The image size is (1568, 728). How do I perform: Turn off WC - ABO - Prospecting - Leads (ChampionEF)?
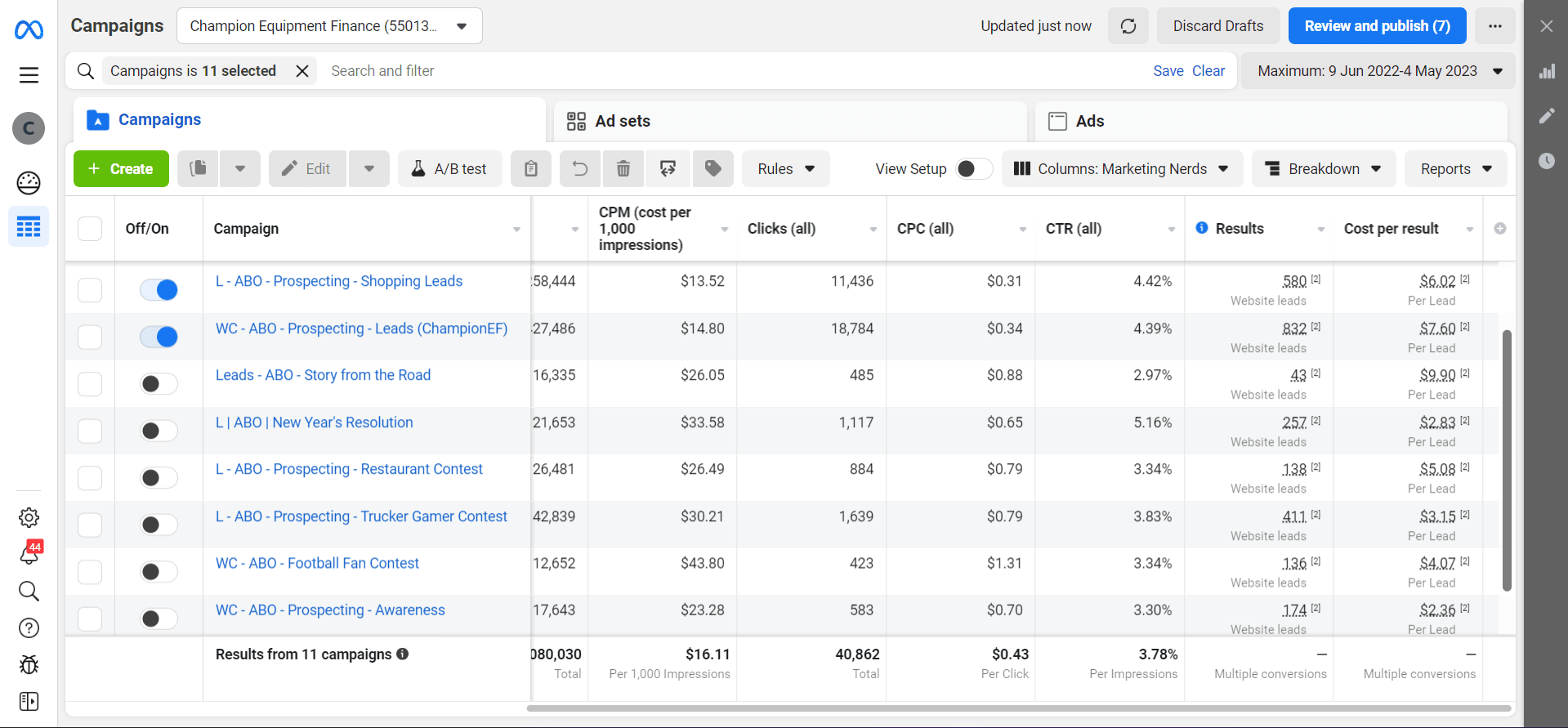[159, 337]
